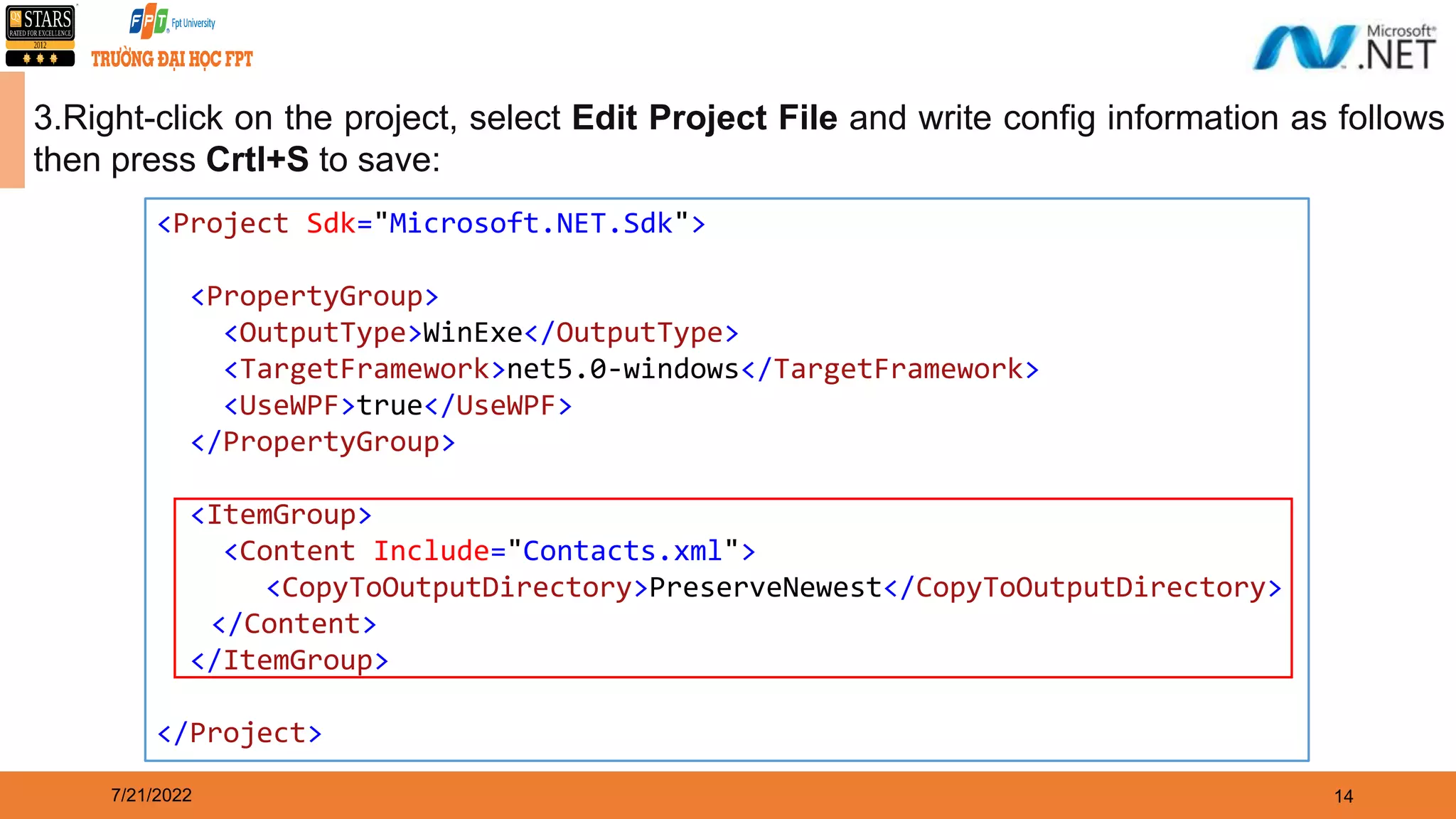Viewport: 1456px width, 819px height.
Task: Click the "Microsoft.NET.Sdk" attribute value
Action: pyautogui.click(x=531, y=224)
